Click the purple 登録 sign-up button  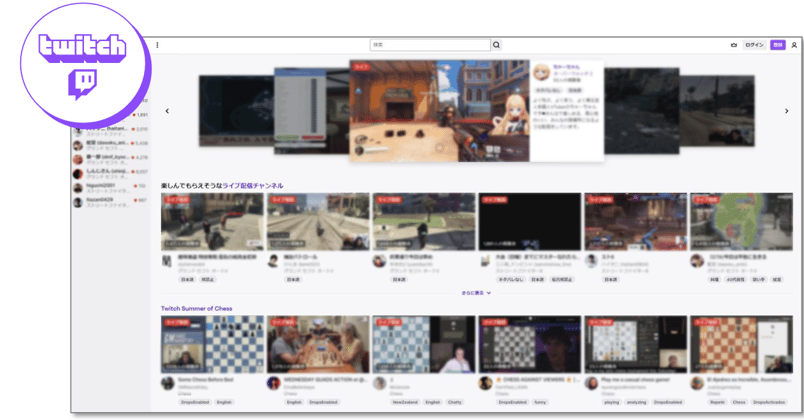[778, 45]
